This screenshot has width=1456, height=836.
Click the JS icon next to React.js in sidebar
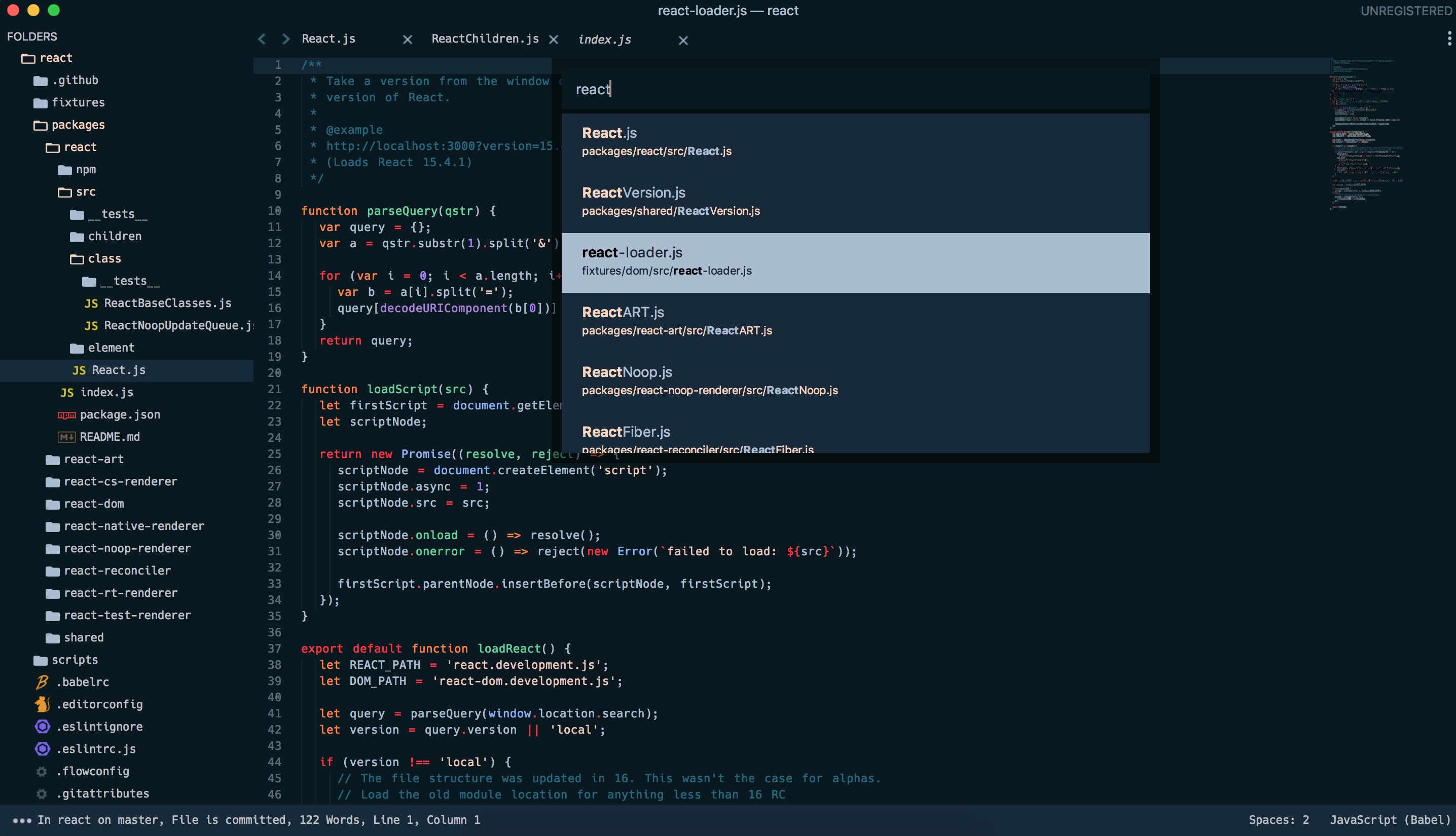[79, 370]
